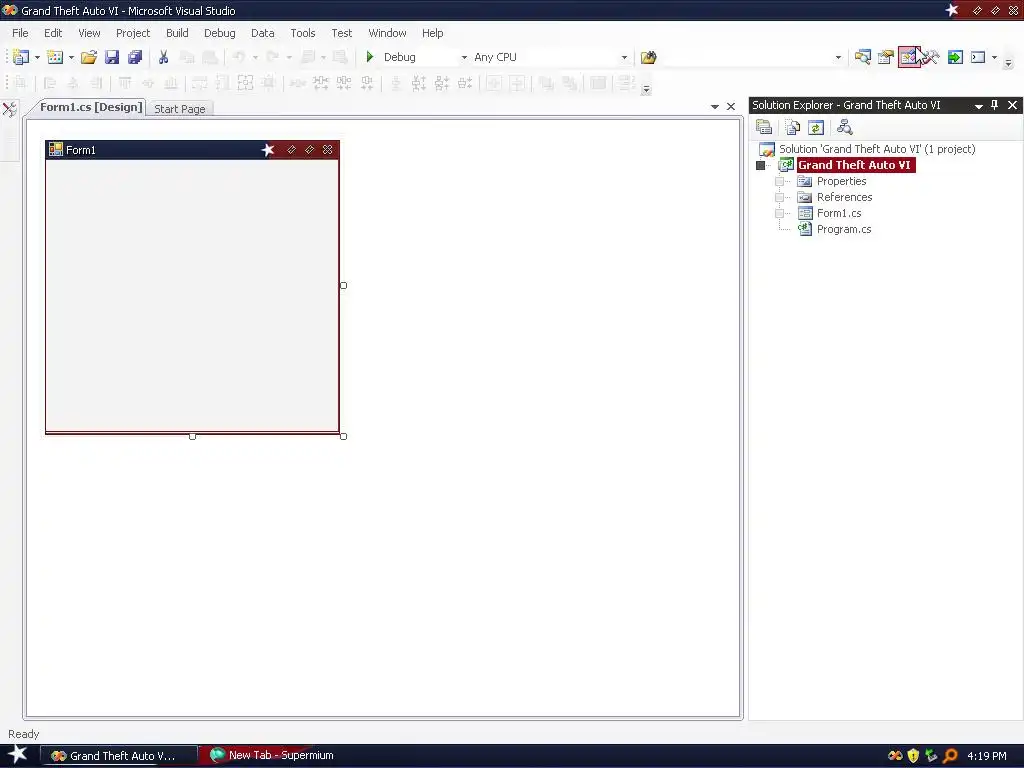Open the auto-hidden Toolbox side tab
The image size is (1024, 768).
tap(10, 109)
